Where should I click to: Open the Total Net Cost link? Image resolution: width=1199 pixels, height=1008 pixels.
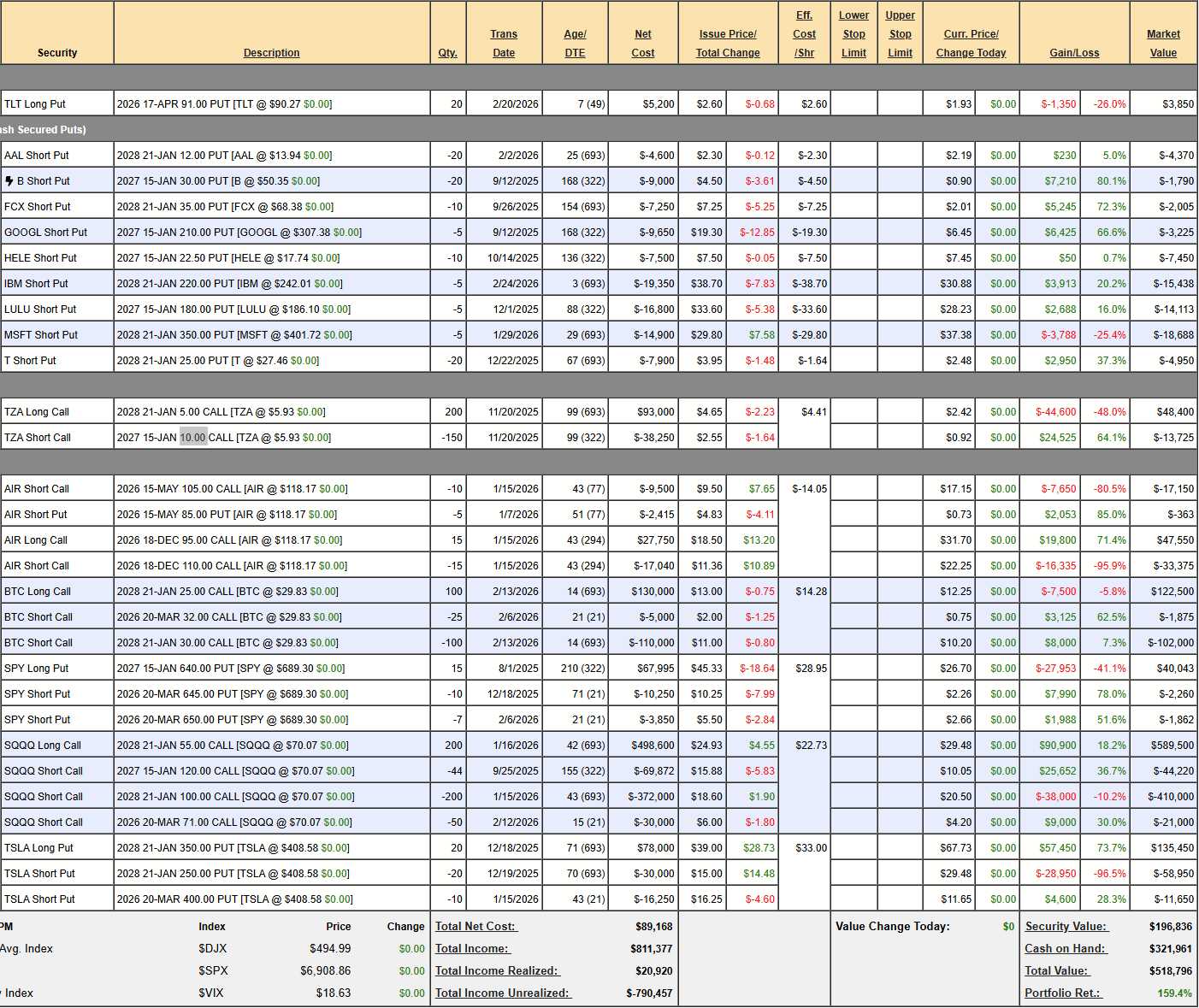475,927
